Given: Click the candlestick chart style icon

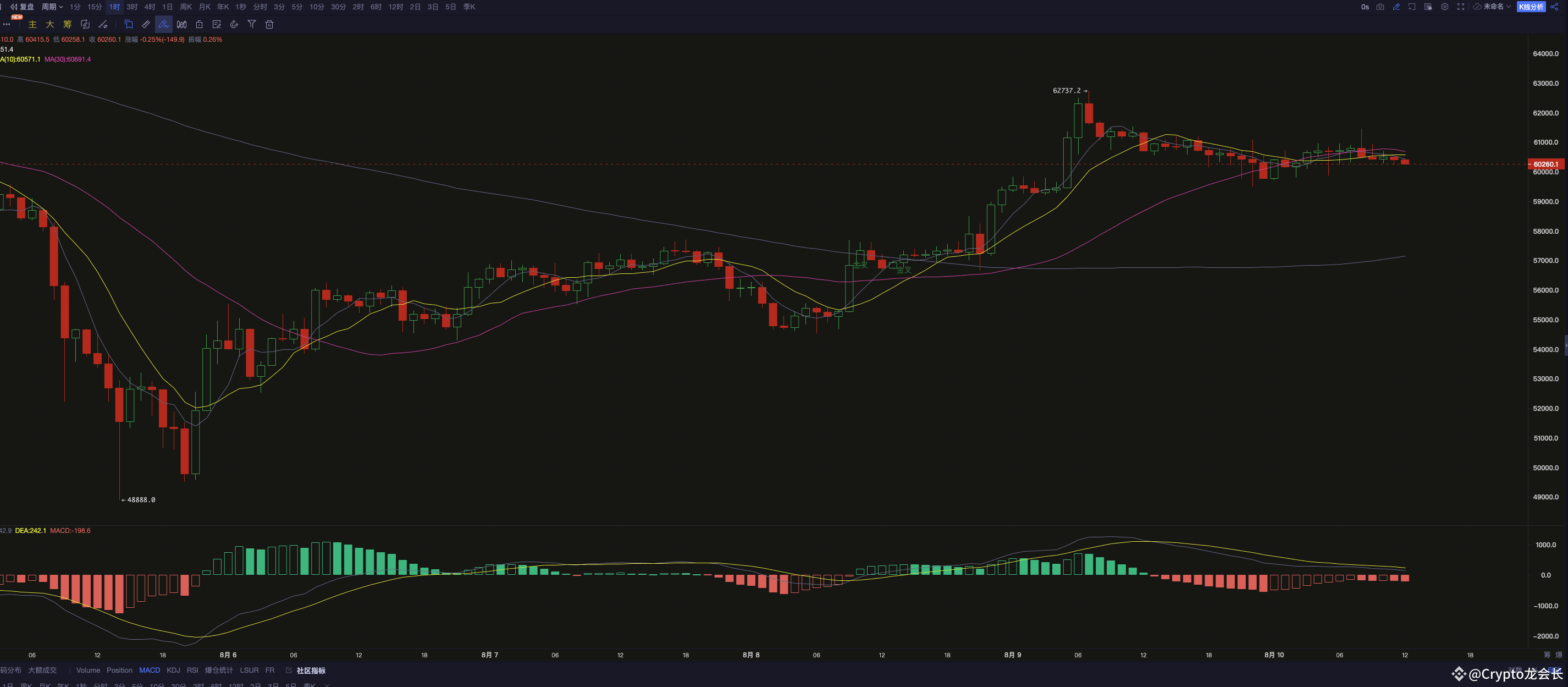Looking at the screenshot, I should [x=181, y=24].
